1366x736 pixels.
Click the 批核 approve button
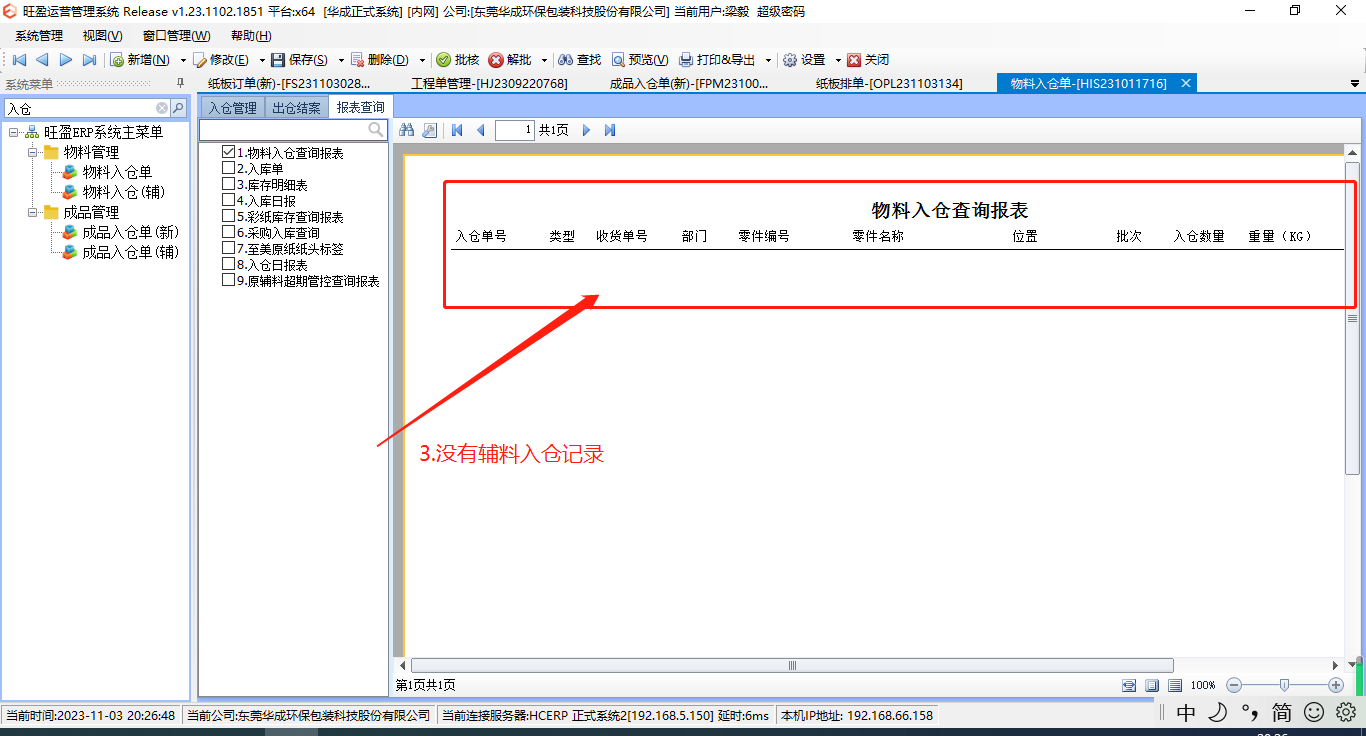pyautogui.click(x=458, y=60)
